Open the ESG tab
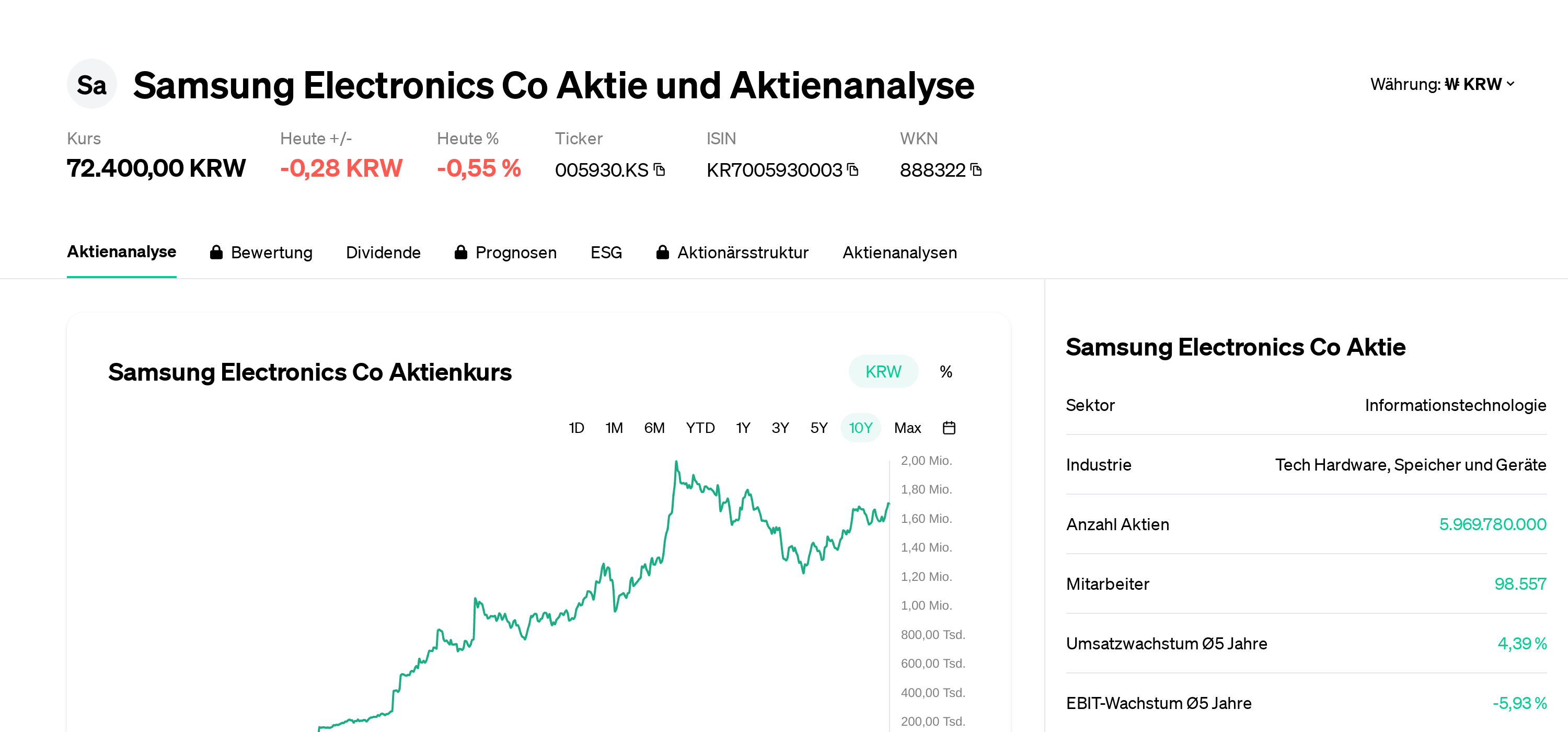 606,251
